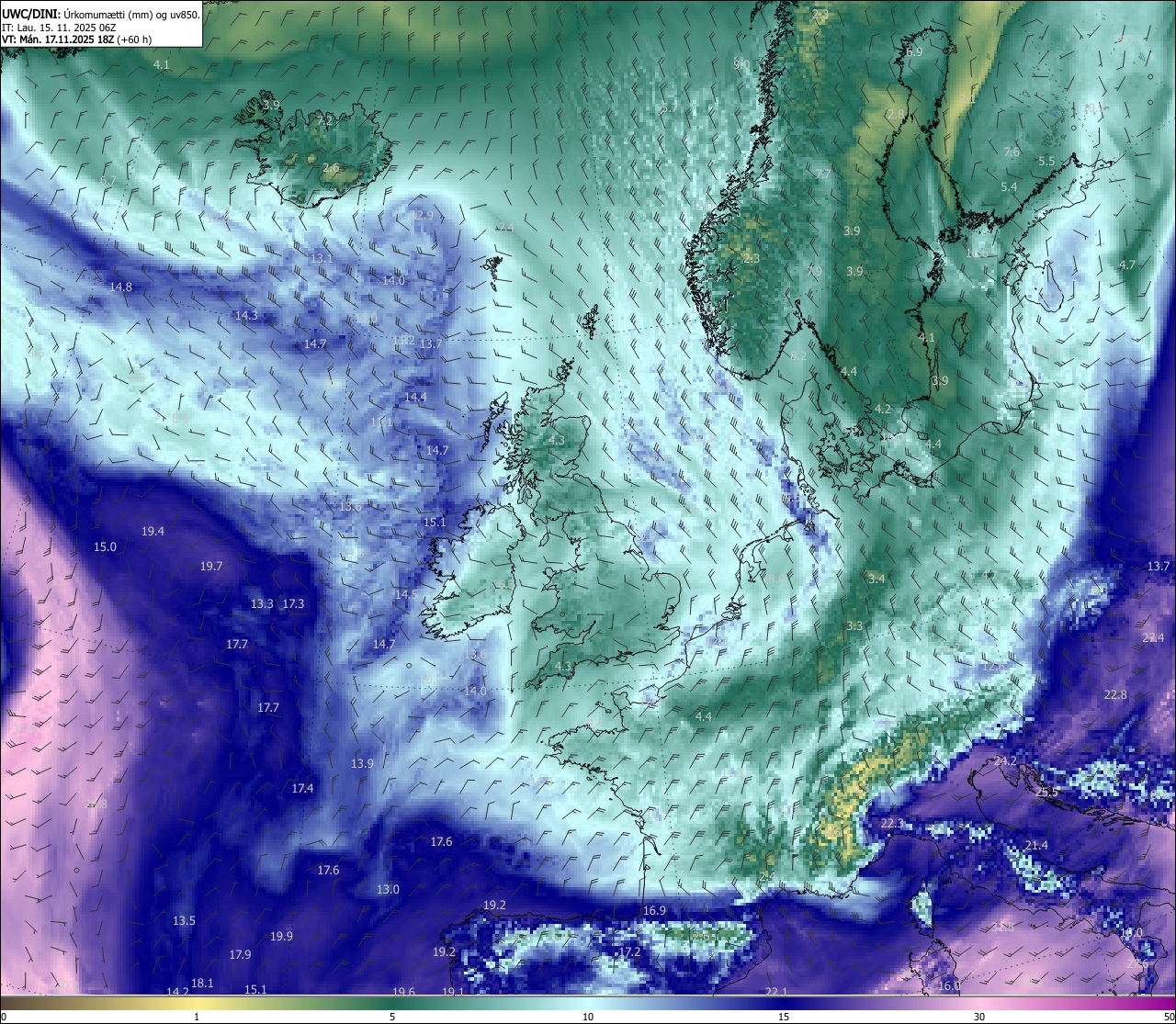Click the map value 5.4
Screen dimensions: 1176x1024
1009,186
